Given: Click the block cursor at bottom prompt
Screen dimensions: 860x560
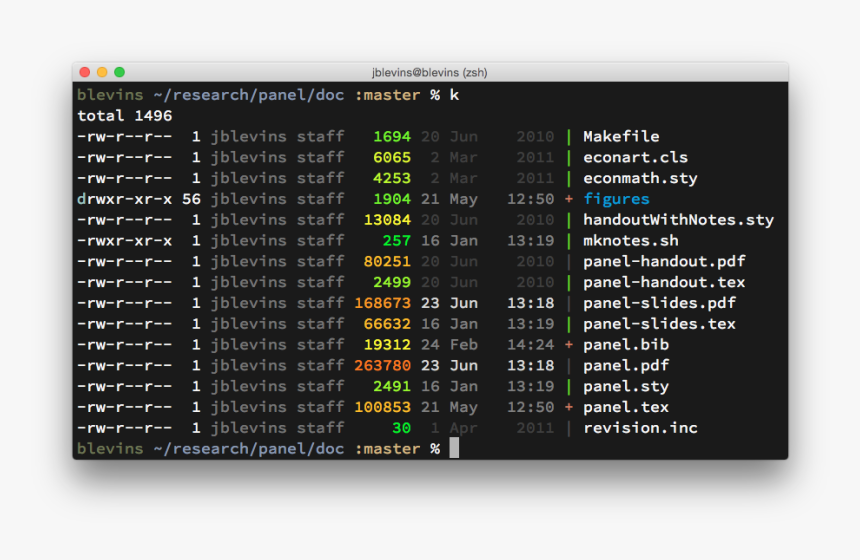Looking at the screenshot, I should [x=454, y=448].
